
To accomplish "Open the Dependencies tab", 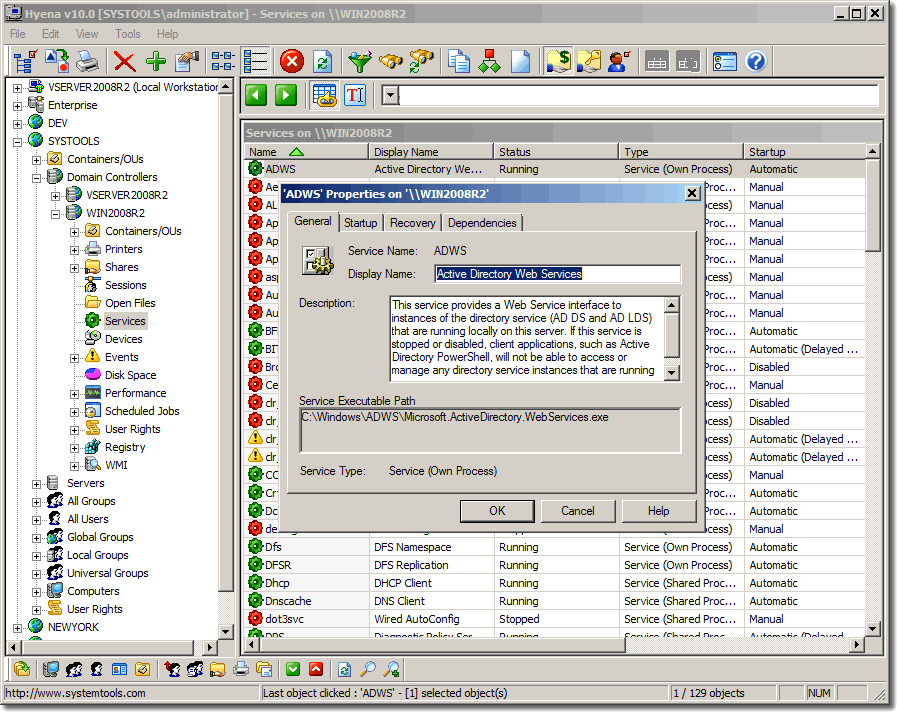I will 482,223.
